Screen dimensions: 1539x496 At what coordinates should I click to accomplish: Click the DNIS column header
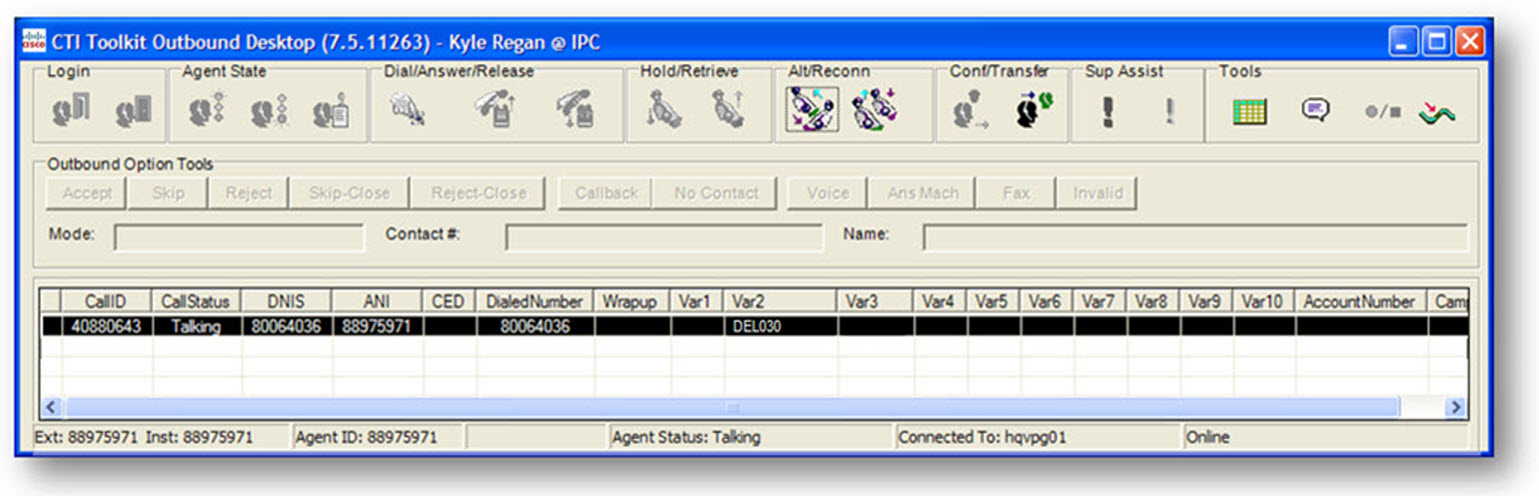tap(286, 301)
